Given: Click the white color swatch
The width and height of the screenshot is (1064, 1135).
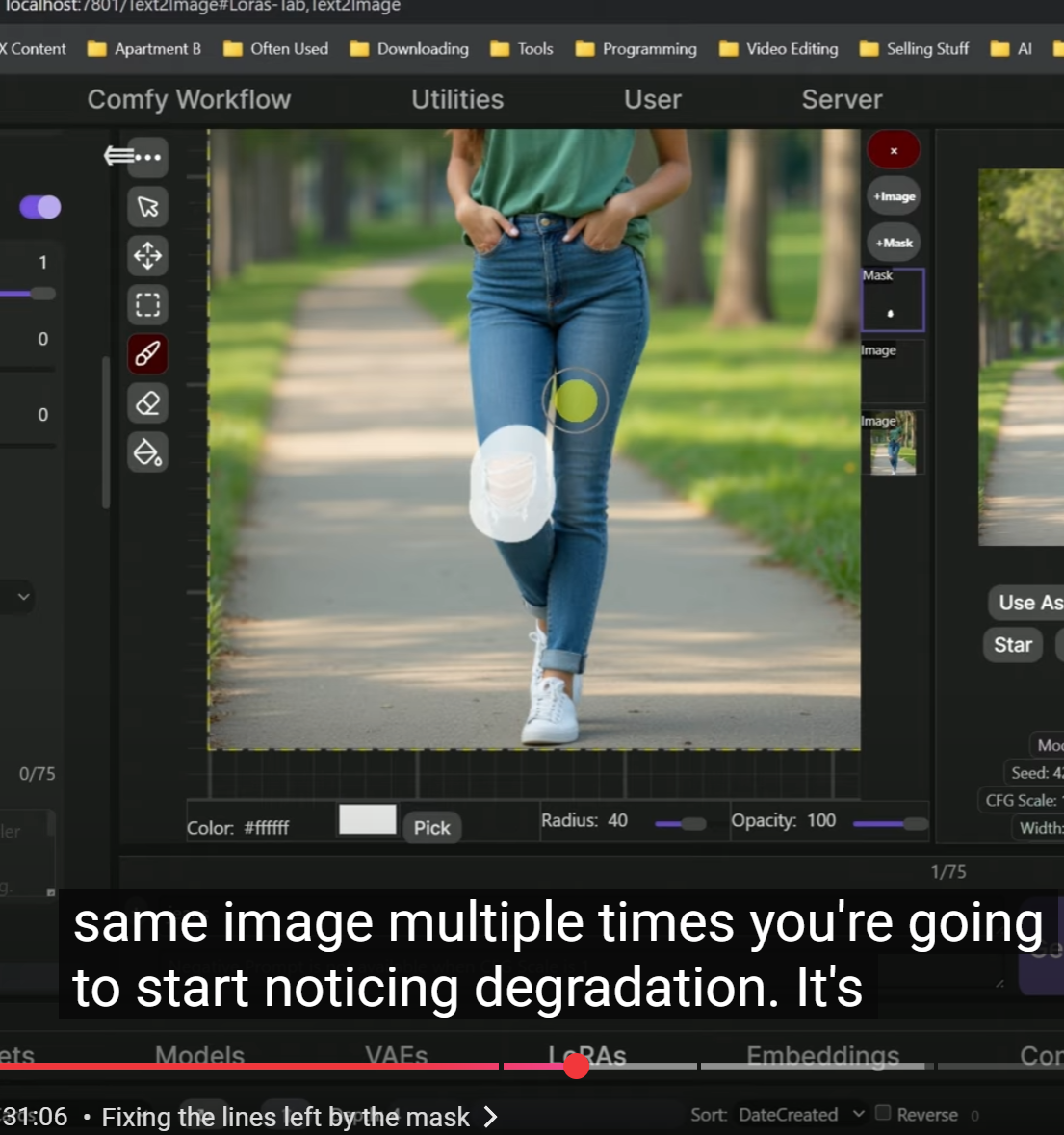Looking at the screenshot, I should pyautogui.click(x=368, y=819).
